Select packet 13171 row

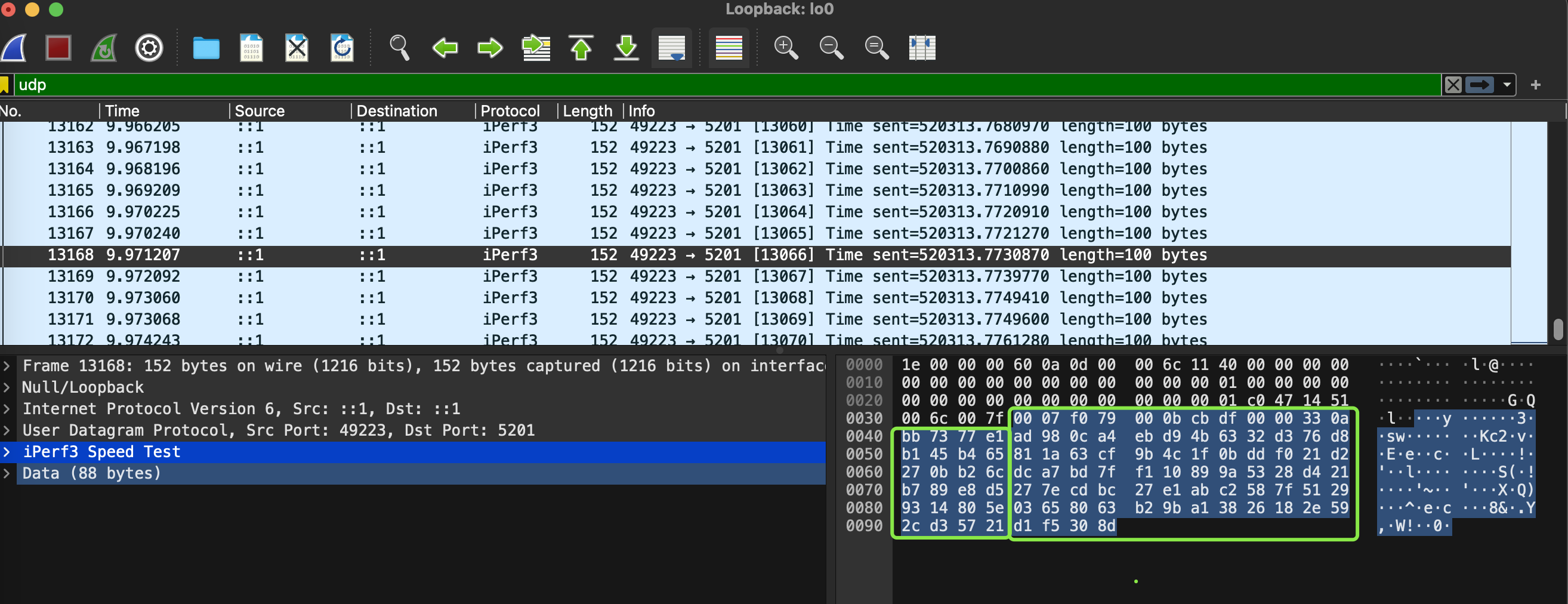pyautogui.click(x=757, y=319)
